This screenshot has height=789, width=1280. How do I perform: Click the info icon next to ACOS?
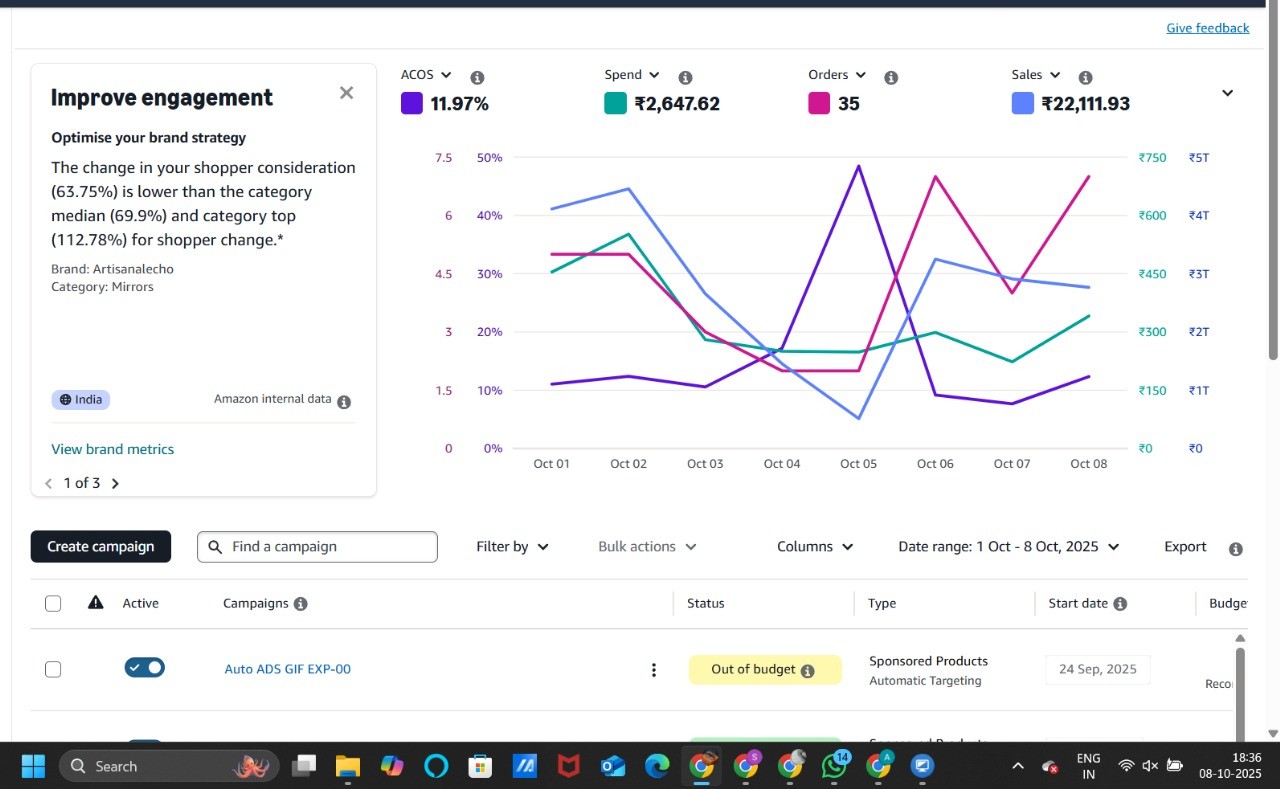click(x=477, y=78)
